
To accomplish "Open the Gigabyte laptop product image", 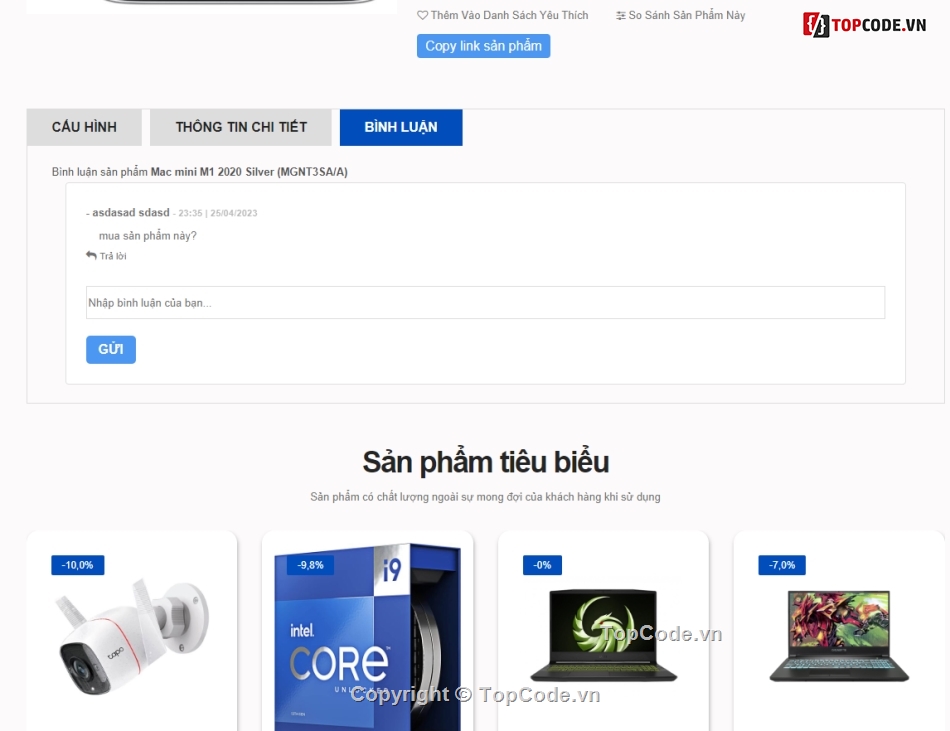I will point(839,636).
